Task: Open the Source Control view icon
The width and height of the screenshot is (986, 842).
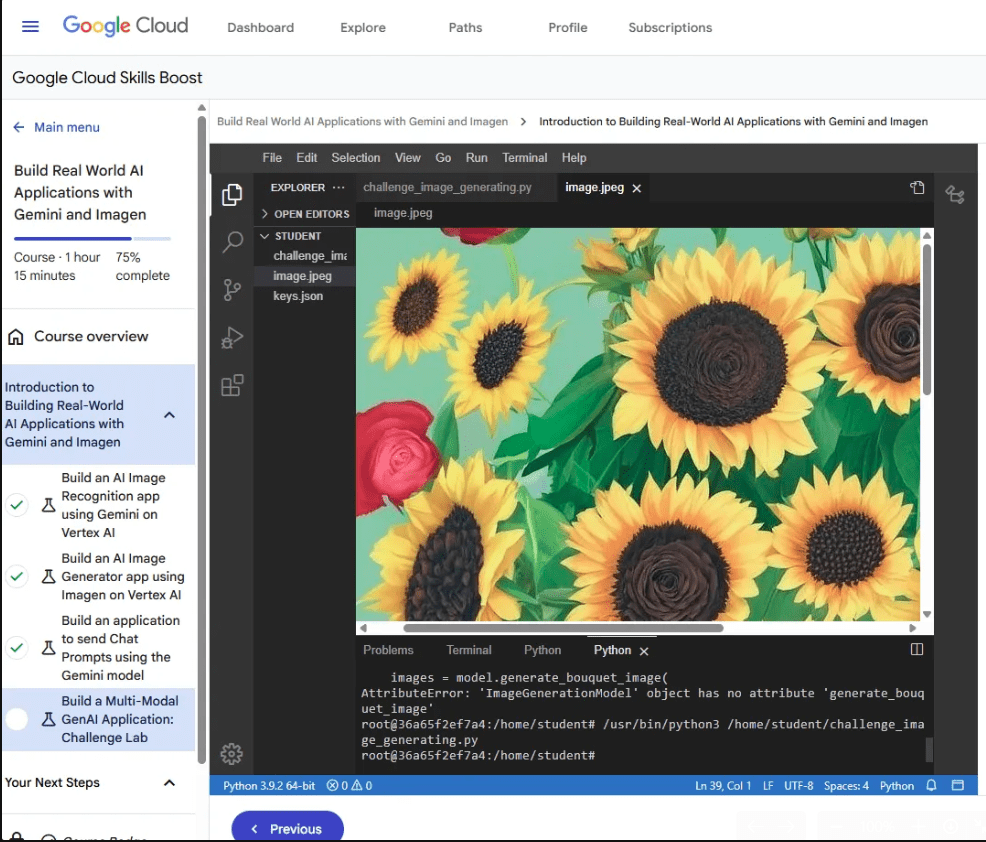Action: (x=232, y=290)
